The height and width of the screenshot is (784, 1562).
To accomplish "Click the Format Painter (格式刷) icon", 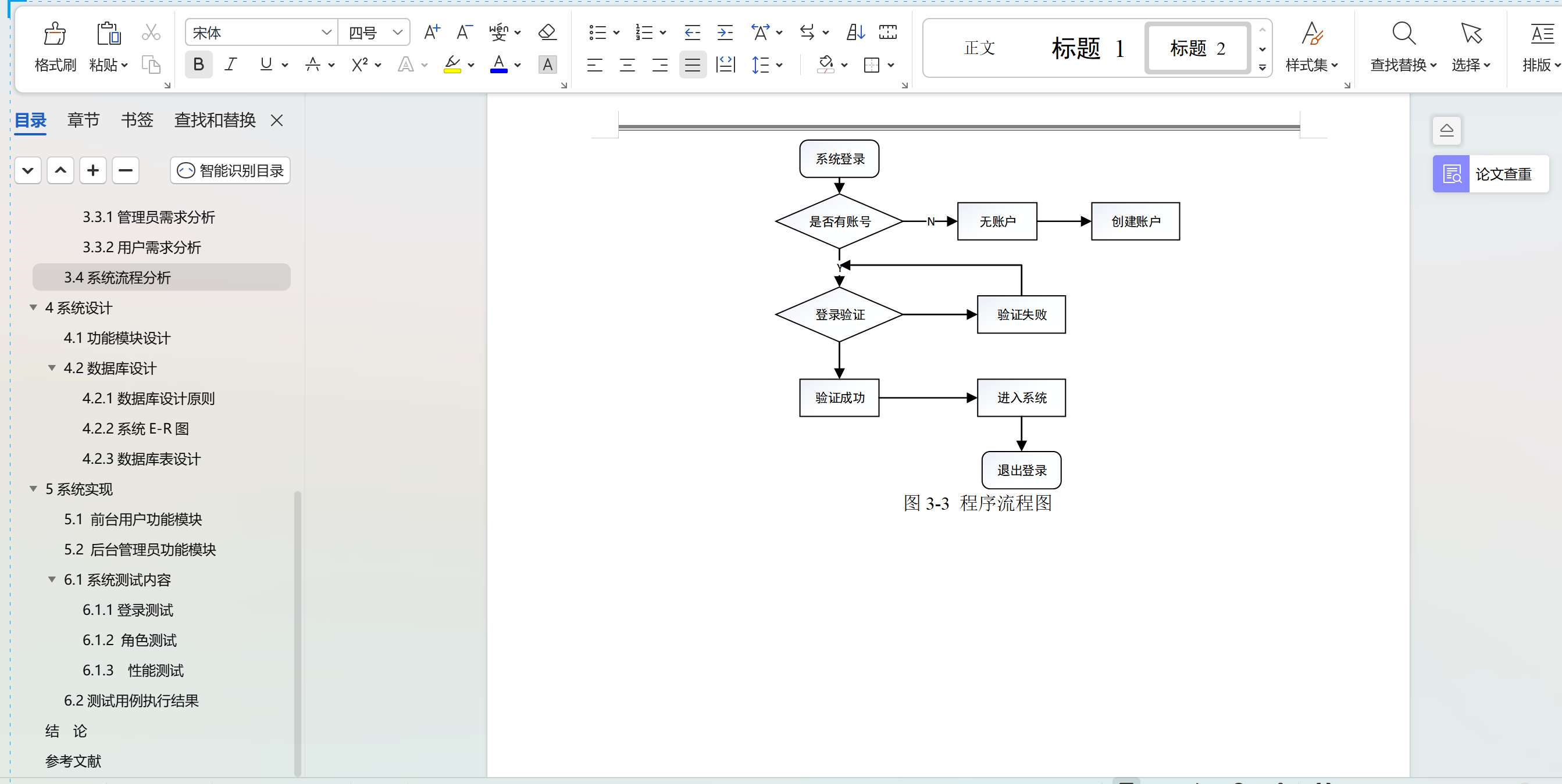I will [55, 34].
